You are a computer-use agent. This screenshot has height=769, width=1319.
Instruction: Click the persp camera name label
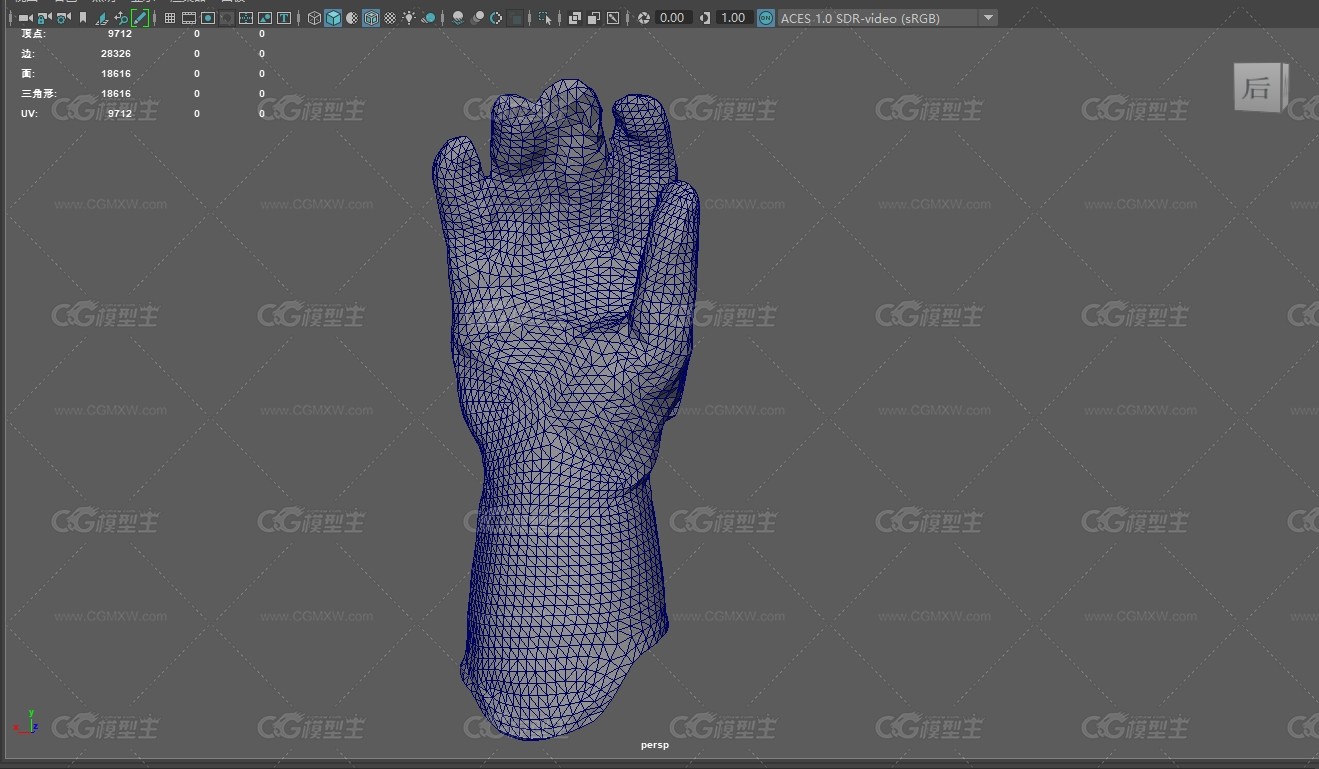(655, 745)
